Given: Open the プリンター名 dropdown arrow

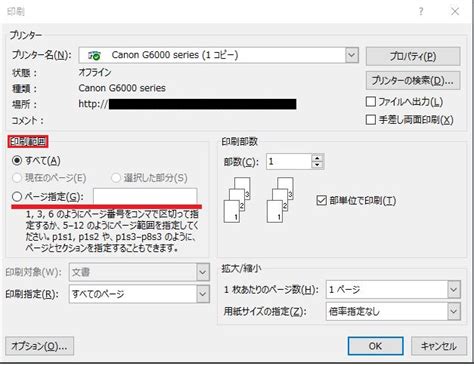Looking at the screenshot, I should [352, 55].
